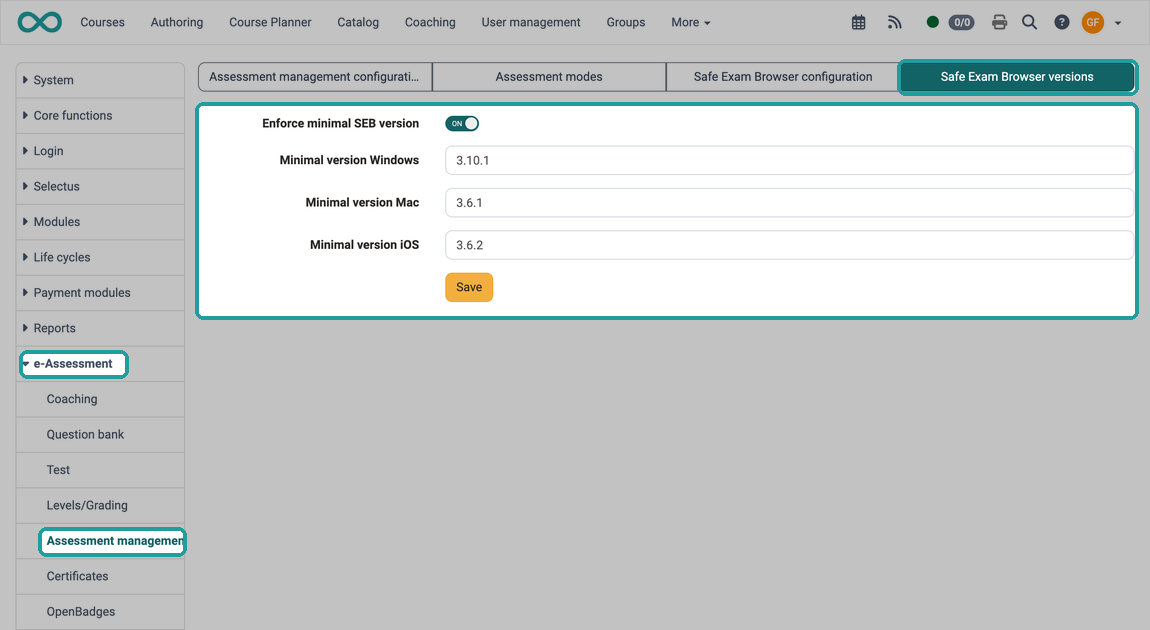Open the search magnifier icon

pyautogui.click(x=1029, y=22)
